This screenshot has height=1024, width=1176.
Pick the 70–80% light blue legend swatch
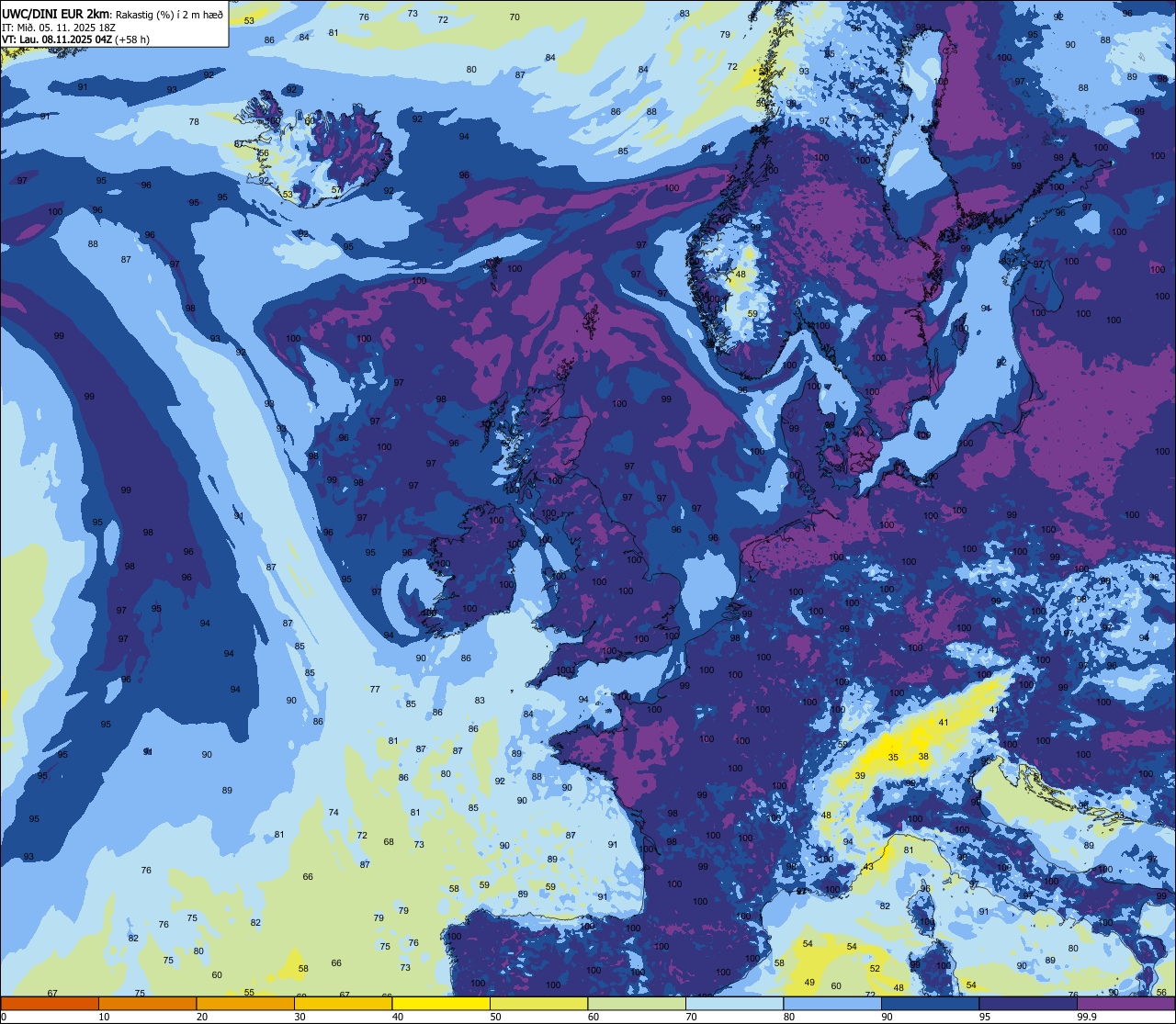[x=733, y=1003]
